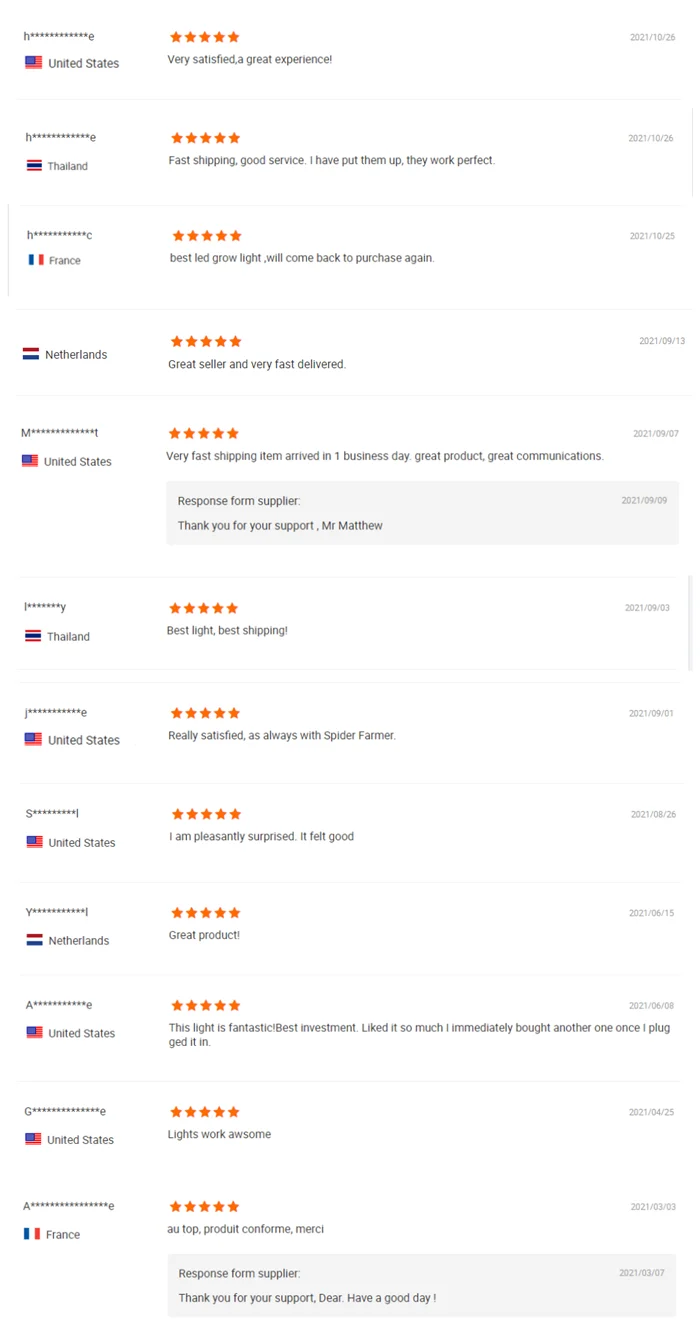Screen dimensions: 700x1337
Task: Click reviewer name starting with G
Action: (x=65, y=1111)
